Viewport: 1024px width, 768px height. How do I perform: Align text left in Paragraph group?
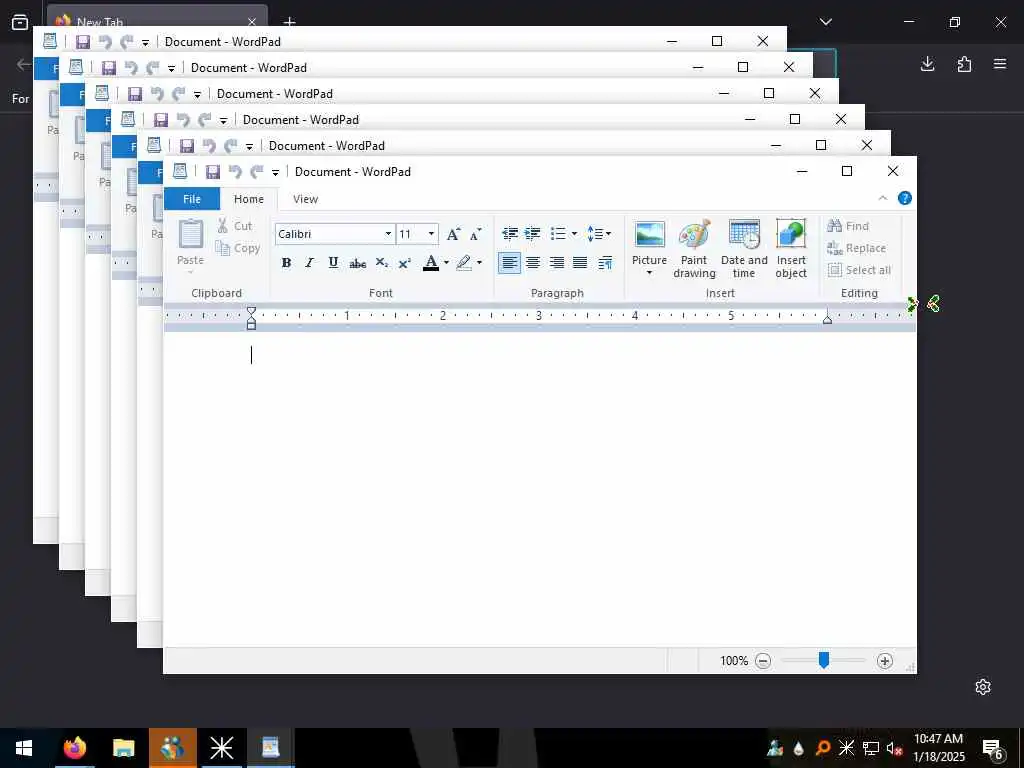(509, 263)
